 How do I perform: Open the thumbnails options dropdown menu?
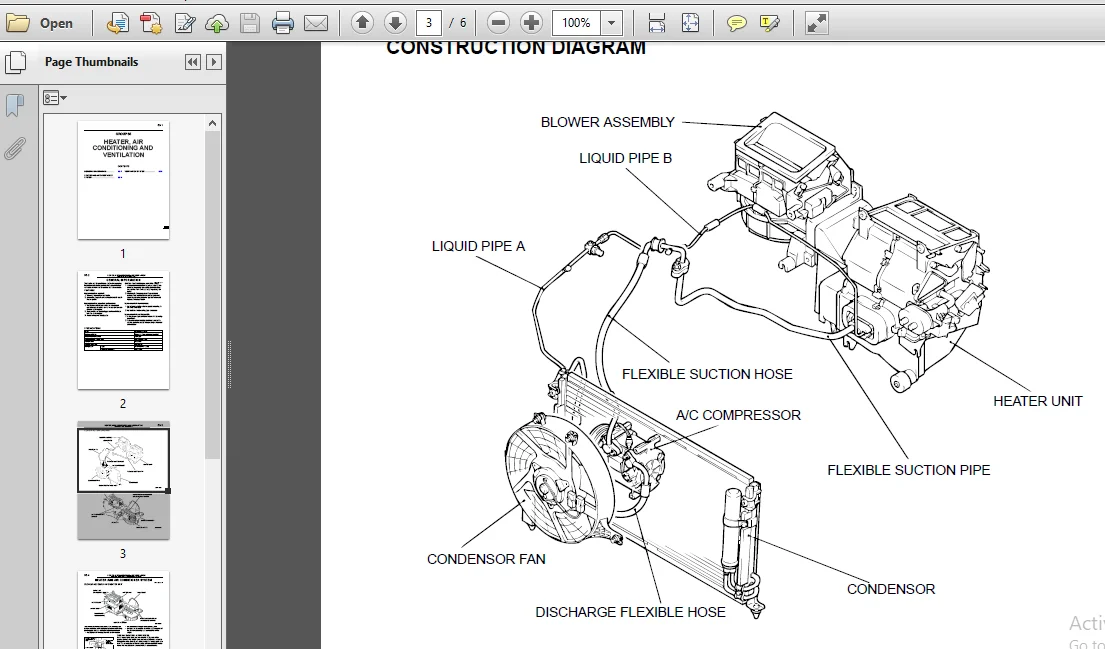click(x=54, y=98)
